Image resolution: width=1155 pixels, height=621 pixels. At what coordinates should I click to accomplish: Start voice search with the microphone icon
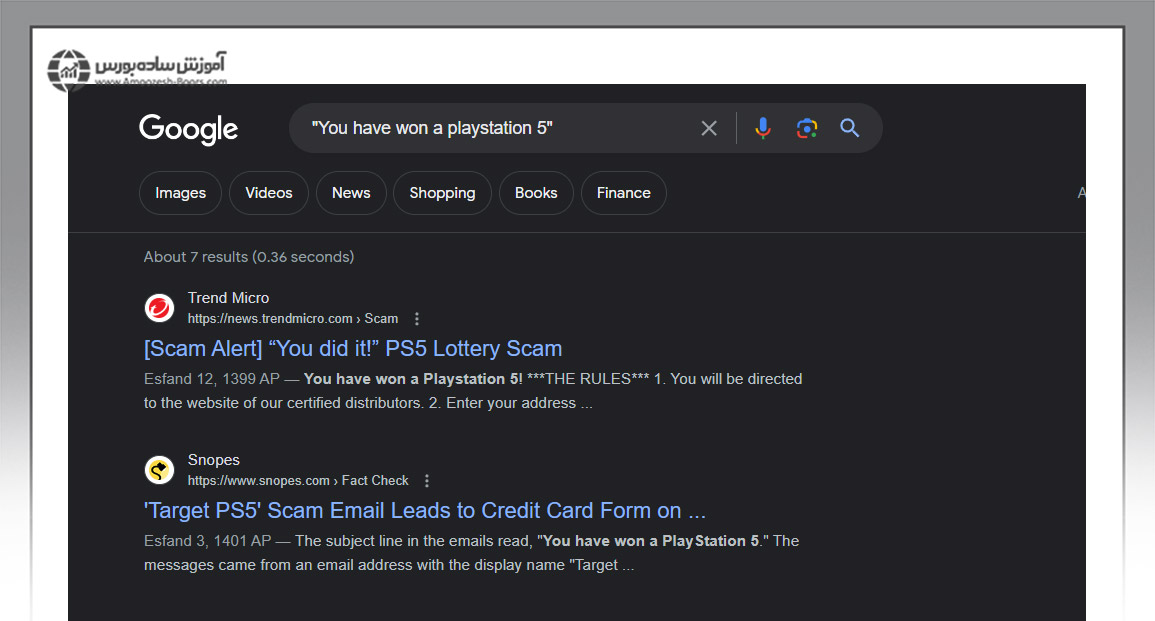pos(763,128)
